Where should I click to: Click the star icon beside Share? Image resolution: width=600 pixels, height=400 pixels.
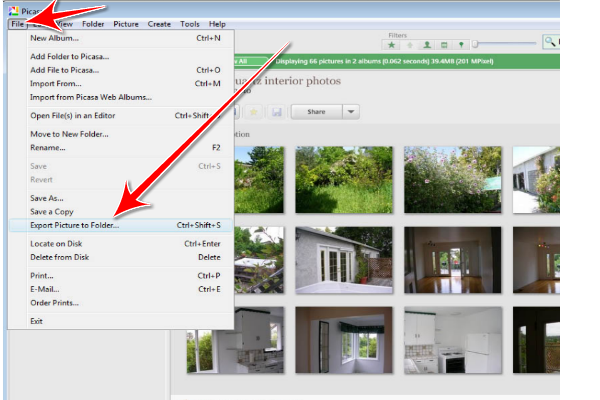(x=252, y=112)
